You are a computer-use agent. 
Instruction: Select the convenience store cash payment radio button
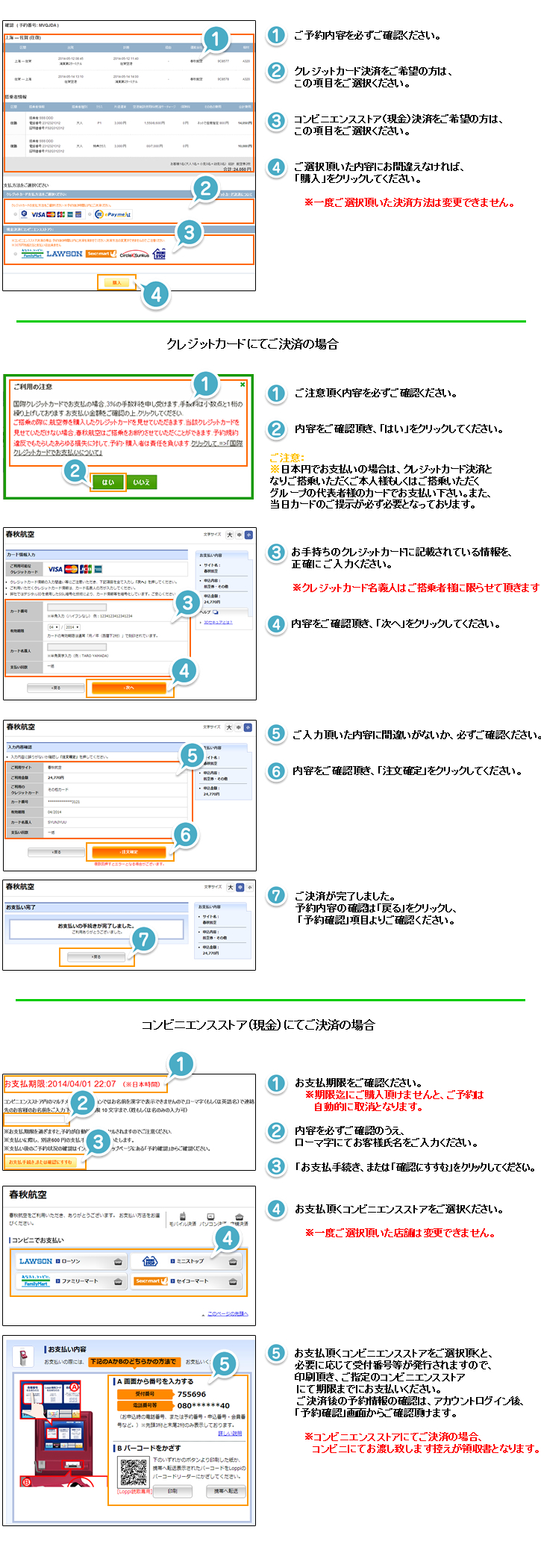tap(15, 254)
